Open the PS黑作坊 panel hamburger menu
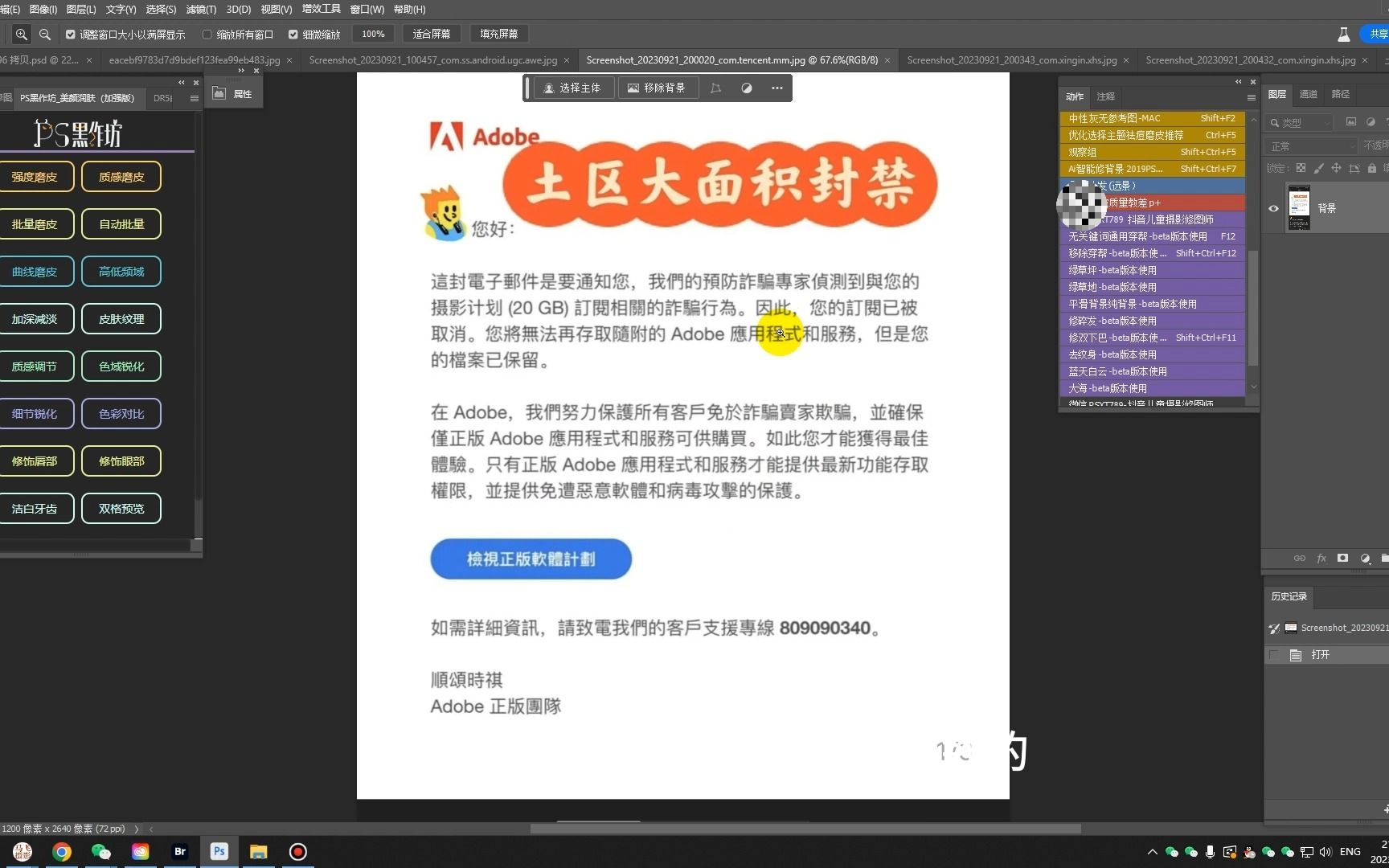Viewport: 1389px width, 868px height. (194, 98)
